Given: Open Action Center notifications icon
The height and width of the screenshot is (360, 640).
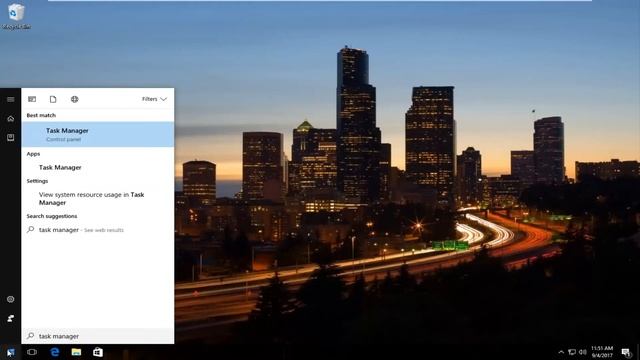Looking at the screenshot, I should 627,352.
